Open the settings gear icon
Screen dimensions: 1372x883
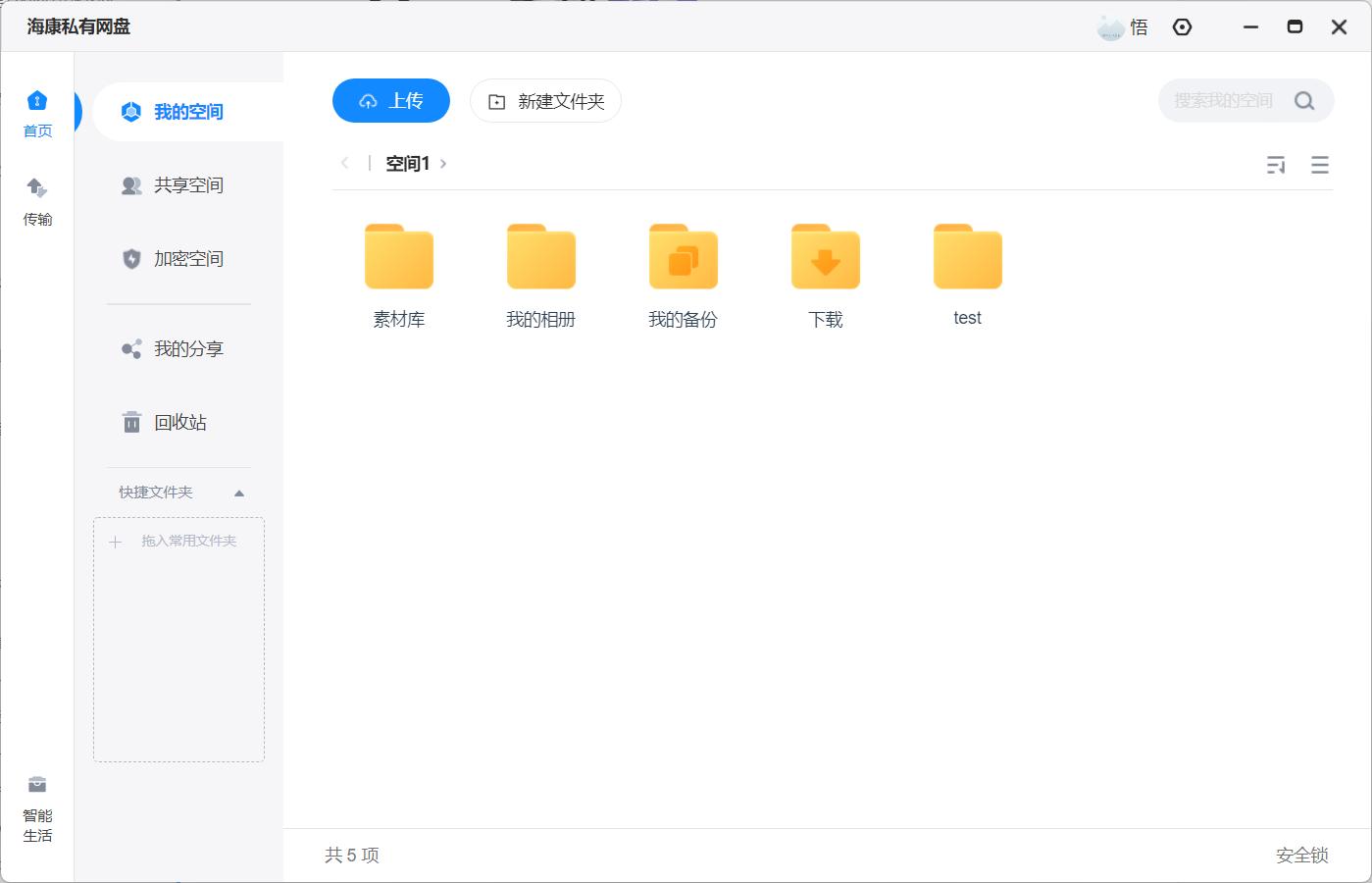click(x=1182, y=26)
